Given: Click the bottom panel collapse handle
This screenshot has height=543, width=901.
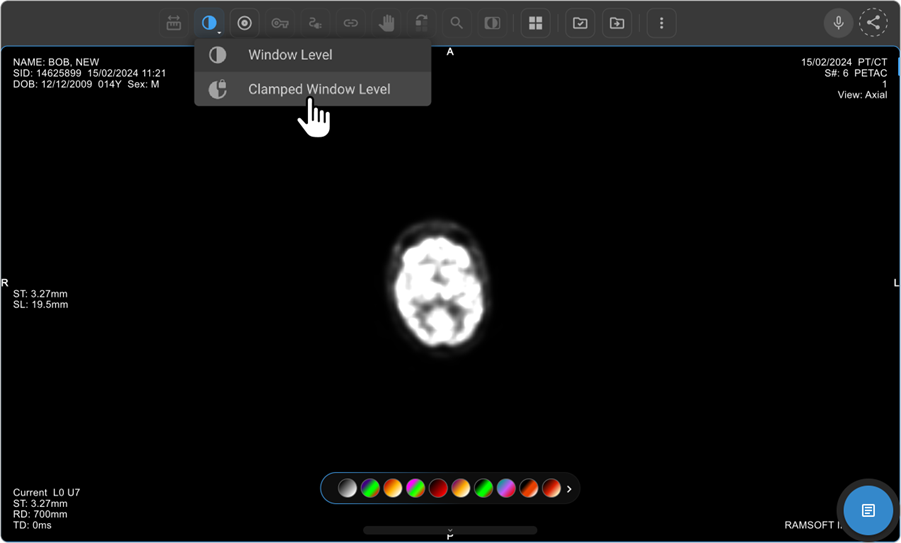Looking at the screenshot, I should tap(450, 530).
